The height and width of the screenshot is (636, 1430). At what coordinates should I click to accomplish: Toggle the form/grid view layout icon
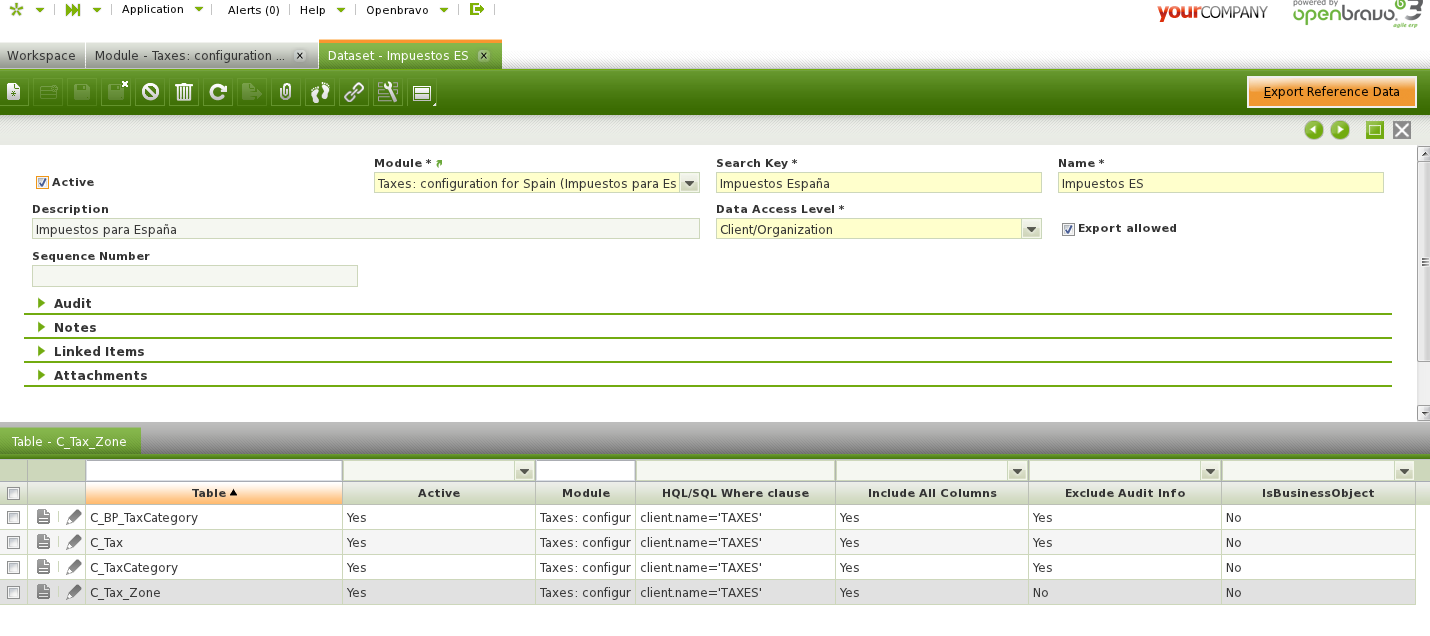(422, 93)
